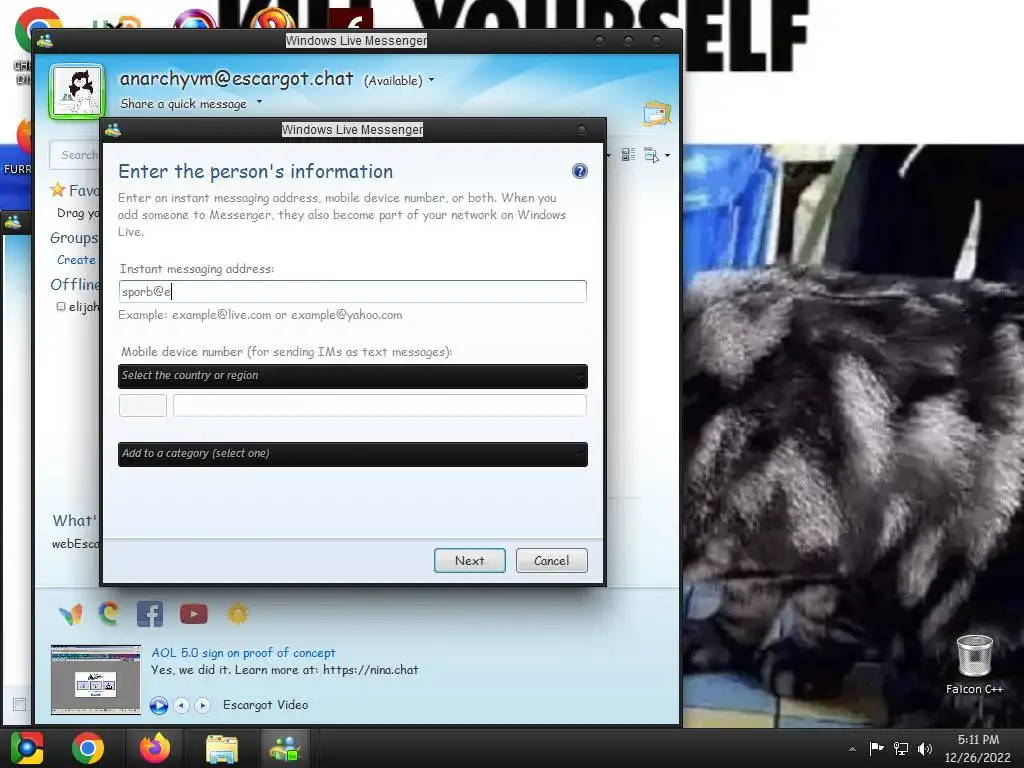Click the Create group link
Viewport: 1024px width, 768px height.
pos(76,260)
